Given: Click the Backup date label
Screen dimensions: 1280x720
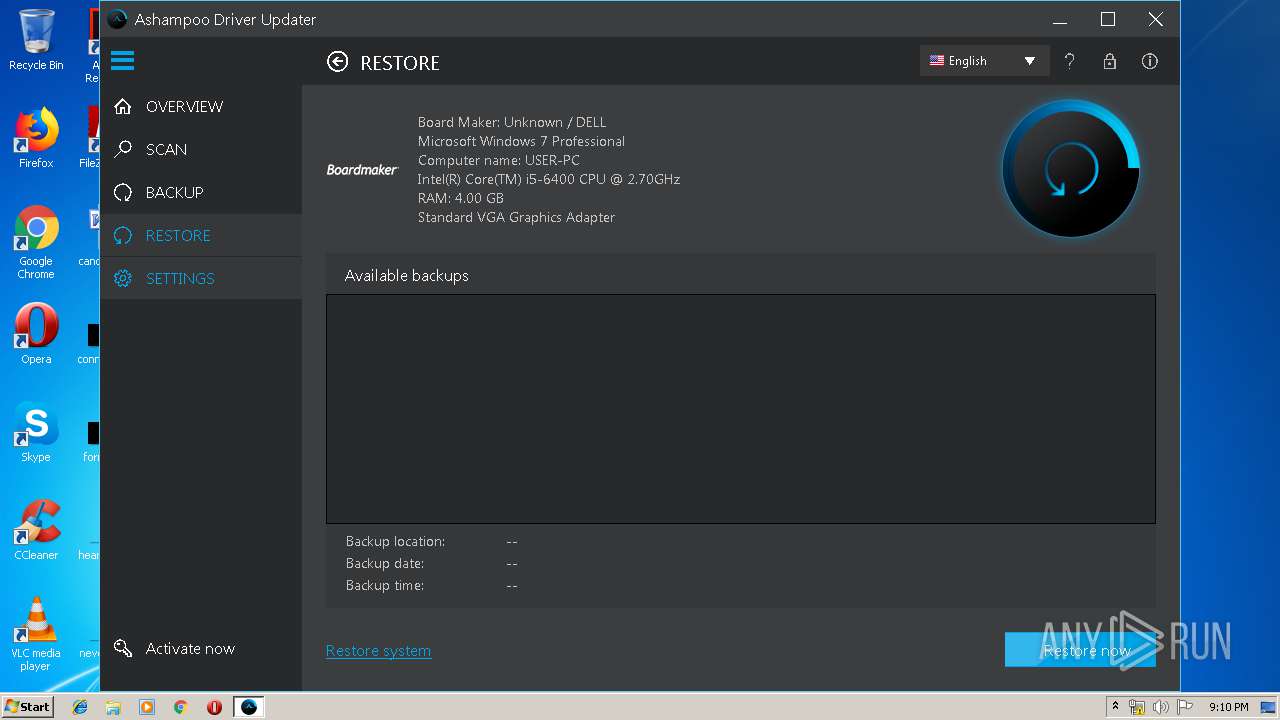Looking at the screenshot, I should coord(385,563).
